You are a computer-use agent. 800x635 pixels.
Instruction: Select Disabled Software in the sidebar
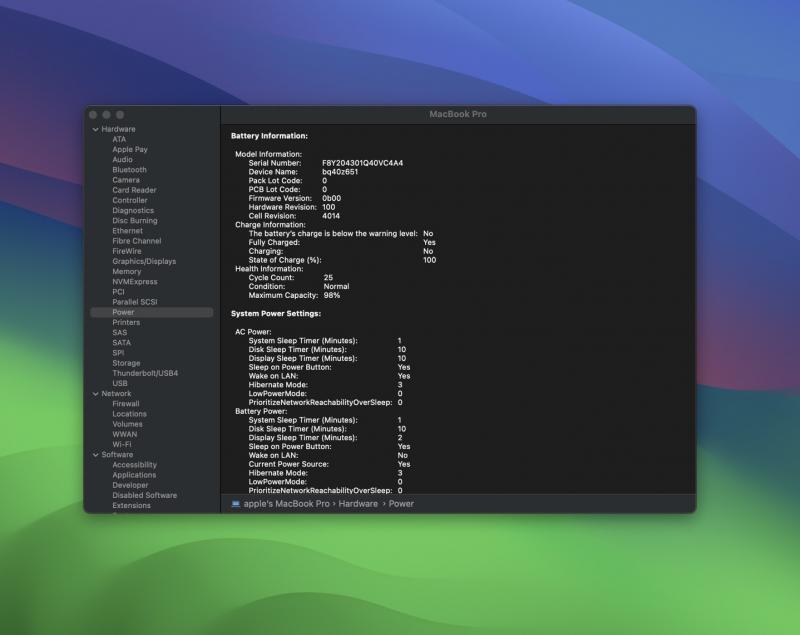pos(144,495)
